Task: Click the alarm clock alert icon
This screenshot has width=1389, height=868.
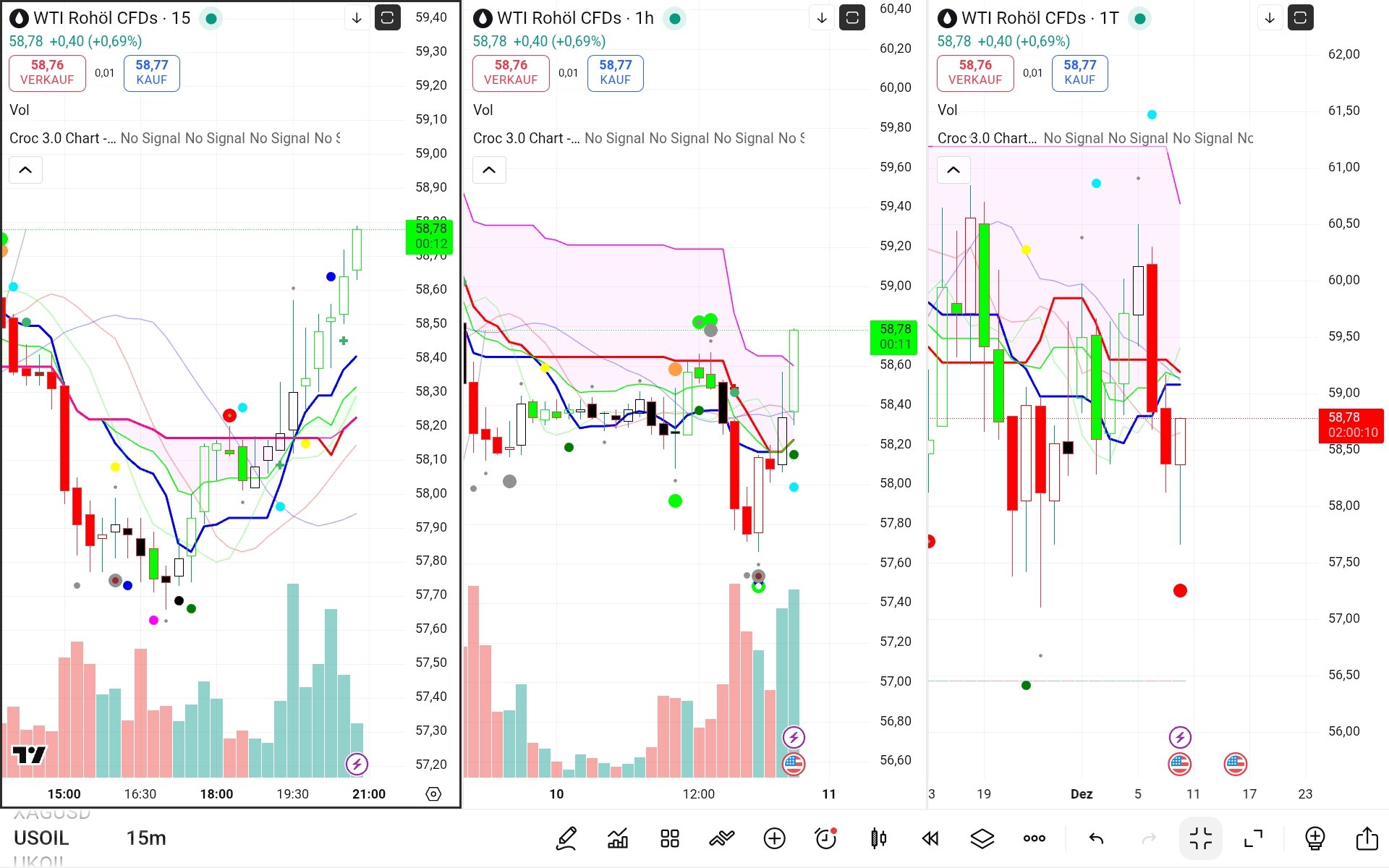Action: pyautogui.click(x=825, y=838)
